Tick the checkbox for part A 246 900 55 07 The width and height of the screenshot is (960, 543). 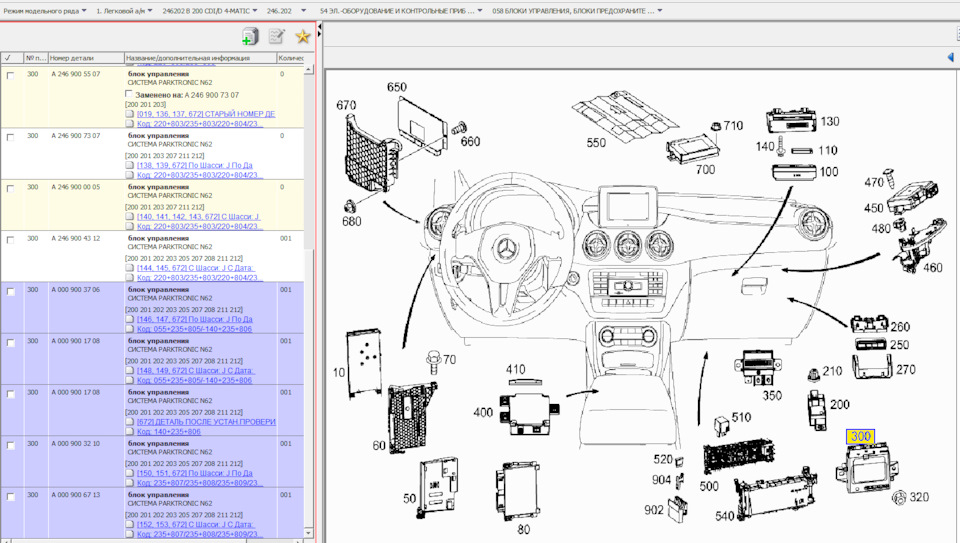(x=10, y=76)
